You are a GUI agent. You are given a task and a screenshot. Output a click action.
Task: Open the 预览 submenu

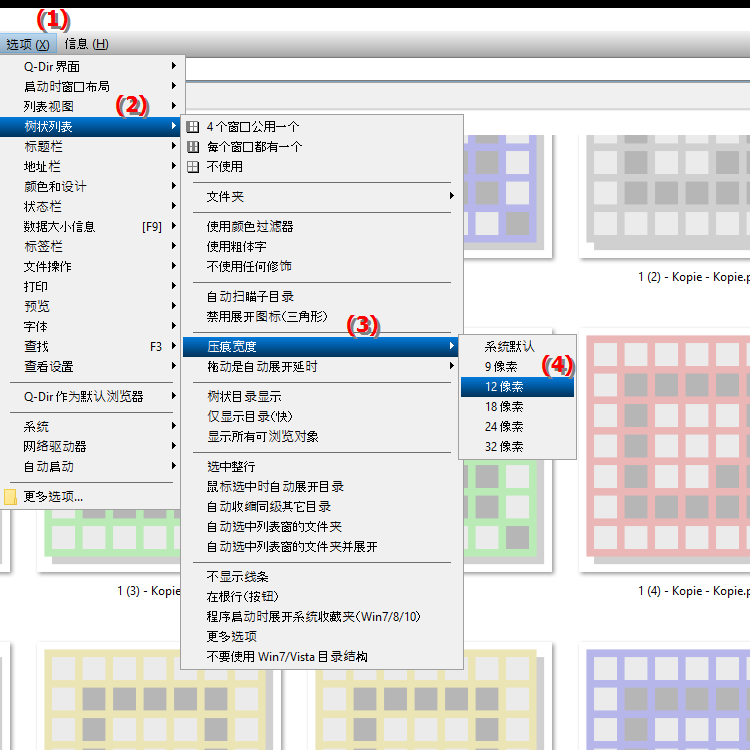(90, 307)
